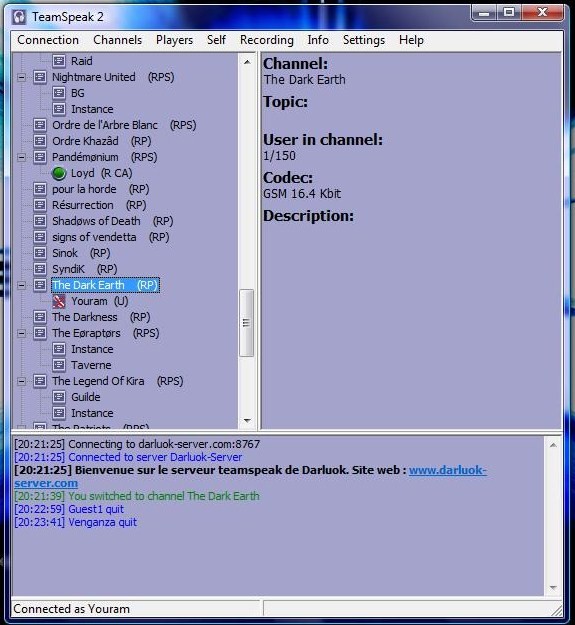Click the Sinok channel icon
Viewport: 575px width, 625px height.
pos(40,253)
